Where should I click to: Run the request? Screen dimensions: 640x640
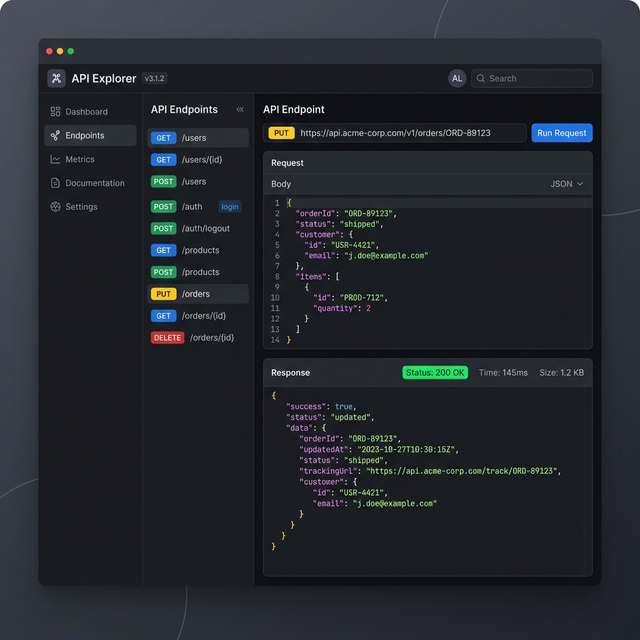[562, 133]
